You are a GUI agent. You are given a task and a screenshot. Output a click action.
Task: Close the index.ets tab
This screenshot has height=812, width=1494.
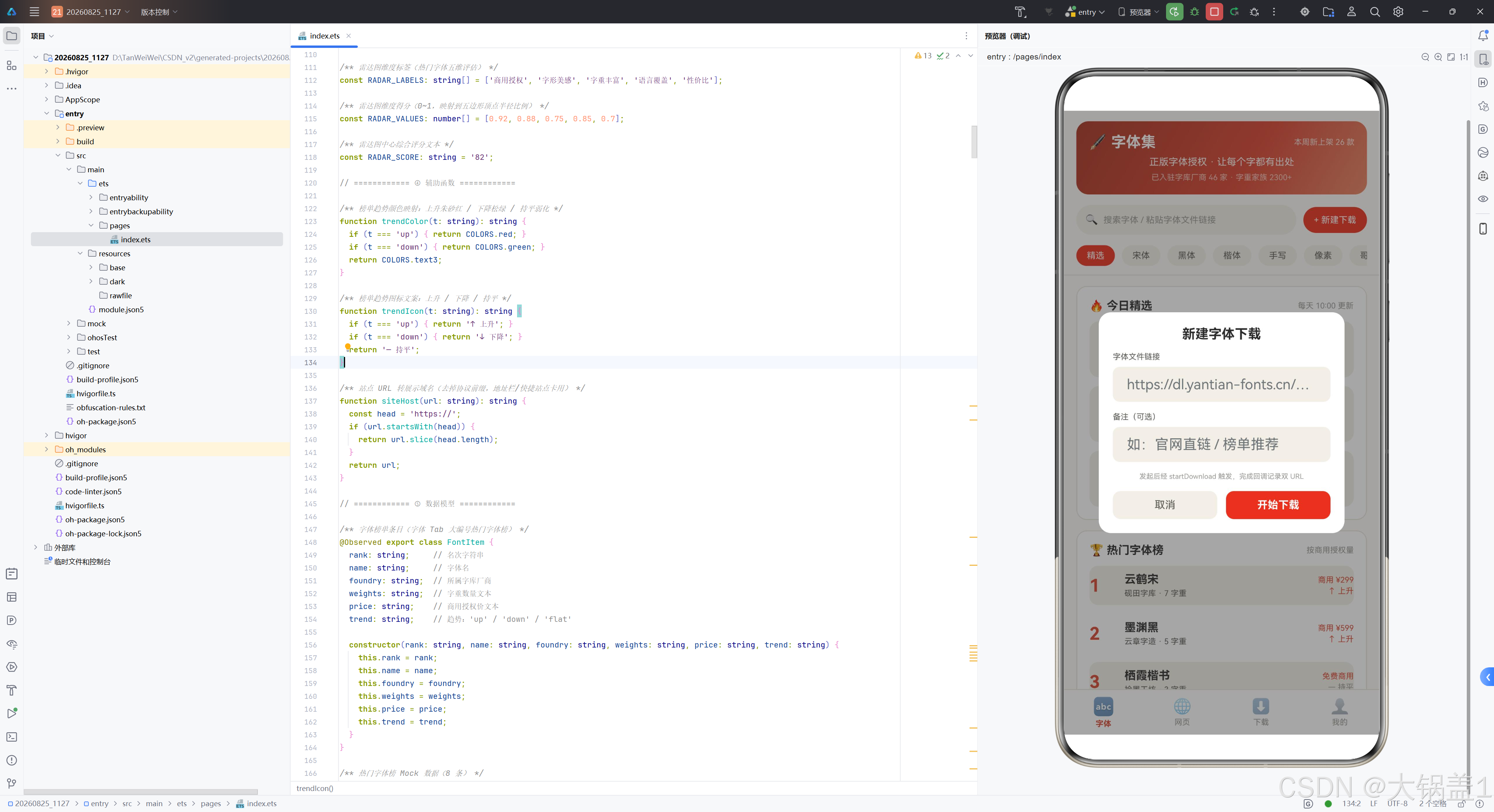(x=349, y=36)
